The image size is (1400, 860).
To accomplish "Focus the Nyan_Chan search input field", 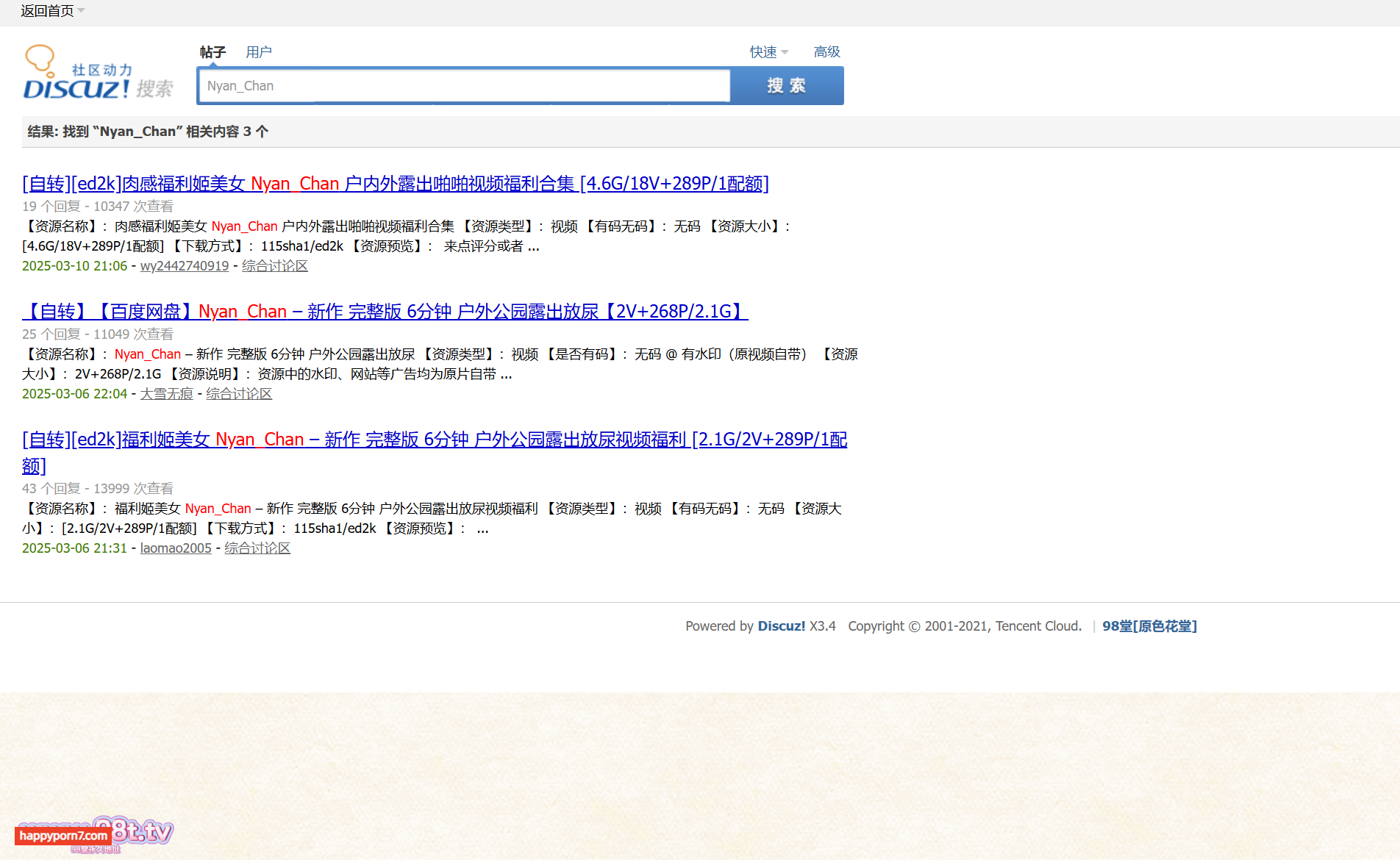I will coord(465,86).
